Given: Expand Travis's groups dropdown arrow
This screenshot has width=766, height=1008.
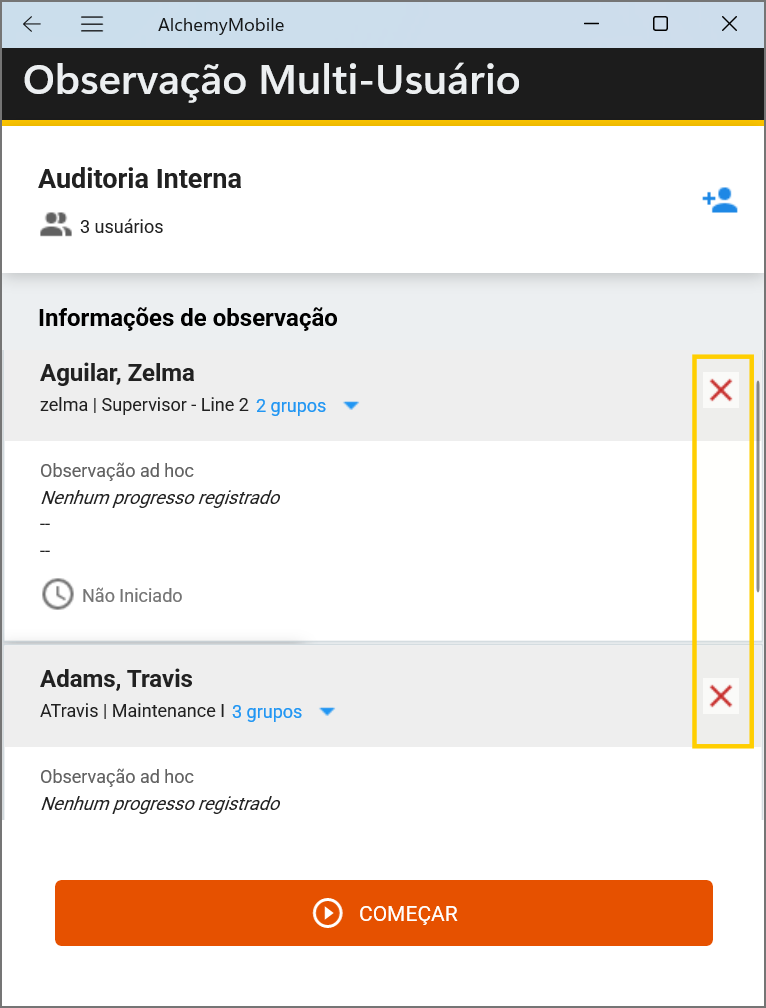Looking at the screenshot, I should (x=326, y=712).
